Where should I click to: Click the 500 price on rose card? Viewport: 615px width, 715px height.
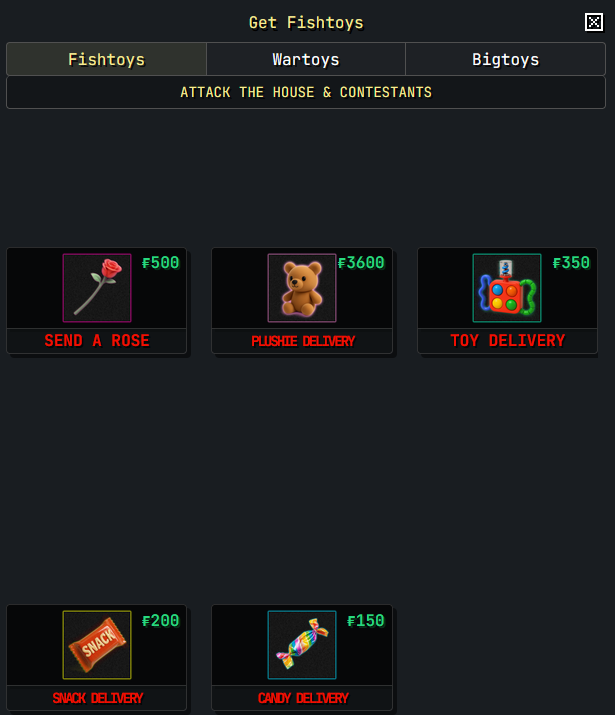point(160,263)
